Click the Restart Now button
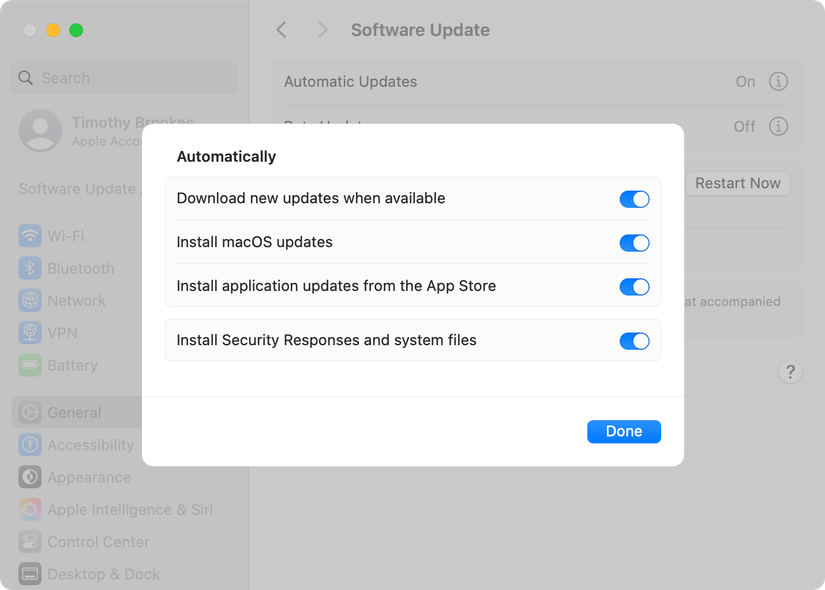 point(737,183)
